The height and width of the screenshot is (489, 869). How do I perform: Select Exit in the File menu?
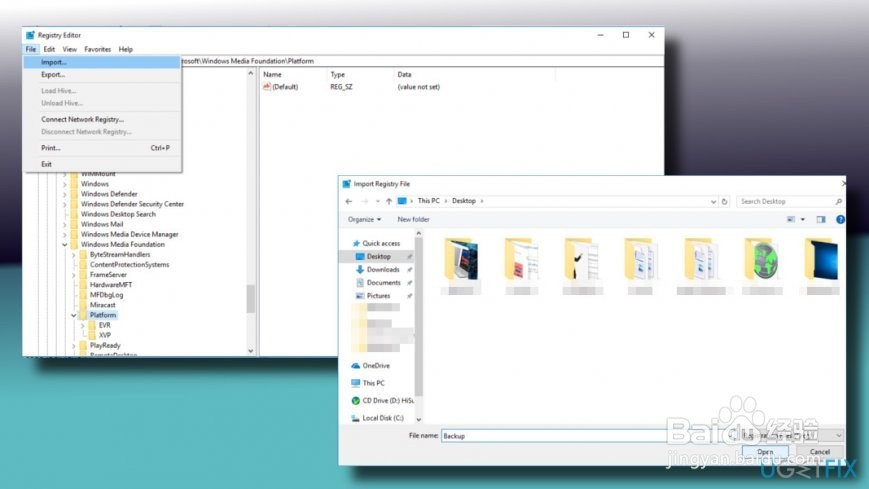[x=102, y=164]
